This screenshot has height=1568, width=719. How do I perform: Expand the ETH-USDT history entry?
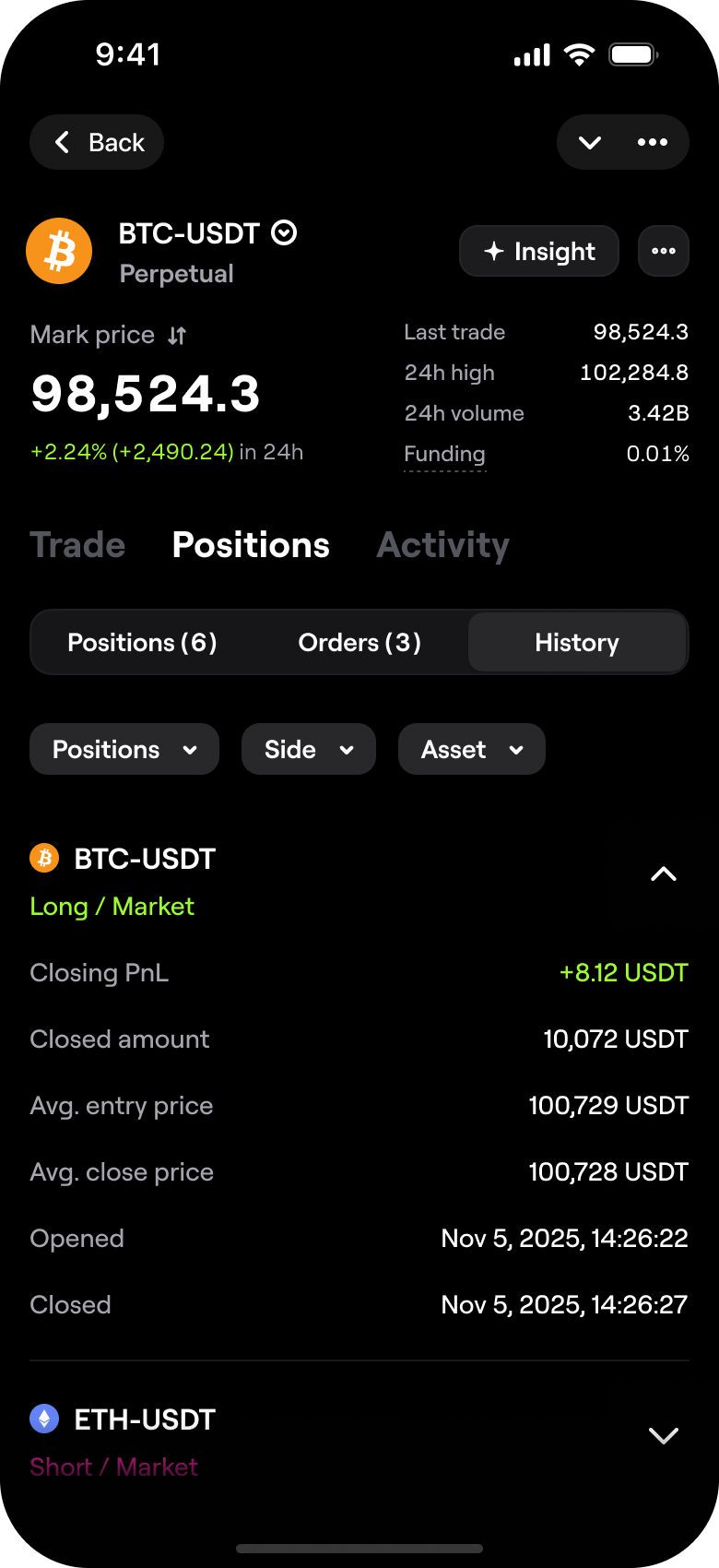point(664,1435)
